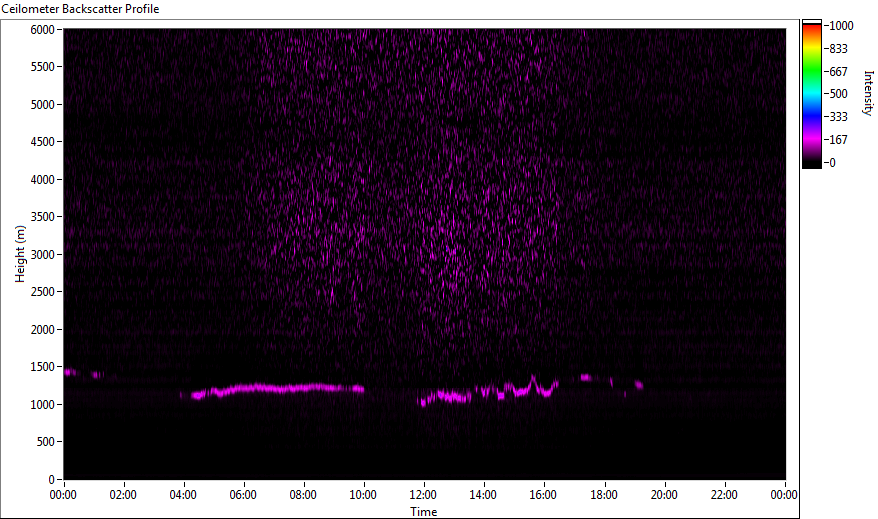The height and width of the screenshot is (519, 878).
Task: Click the cloud blob just after 00:00
Action: 71,372
